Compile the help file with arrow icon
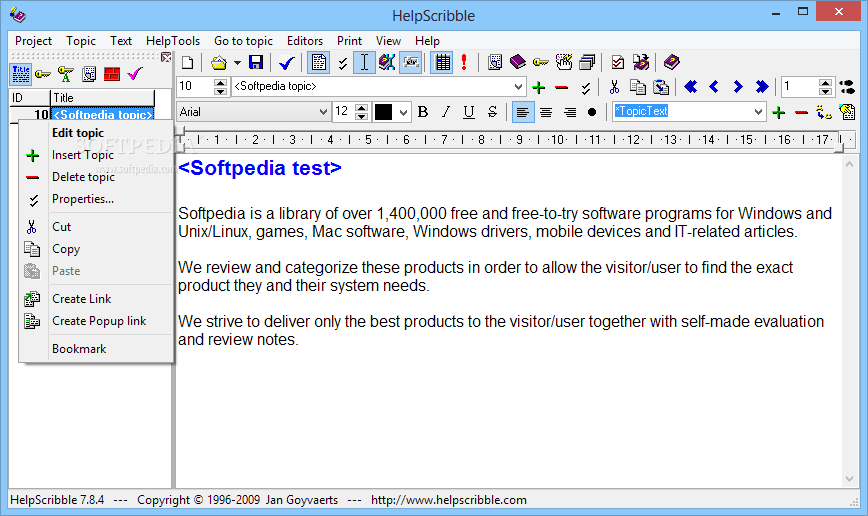 point(641,63)
